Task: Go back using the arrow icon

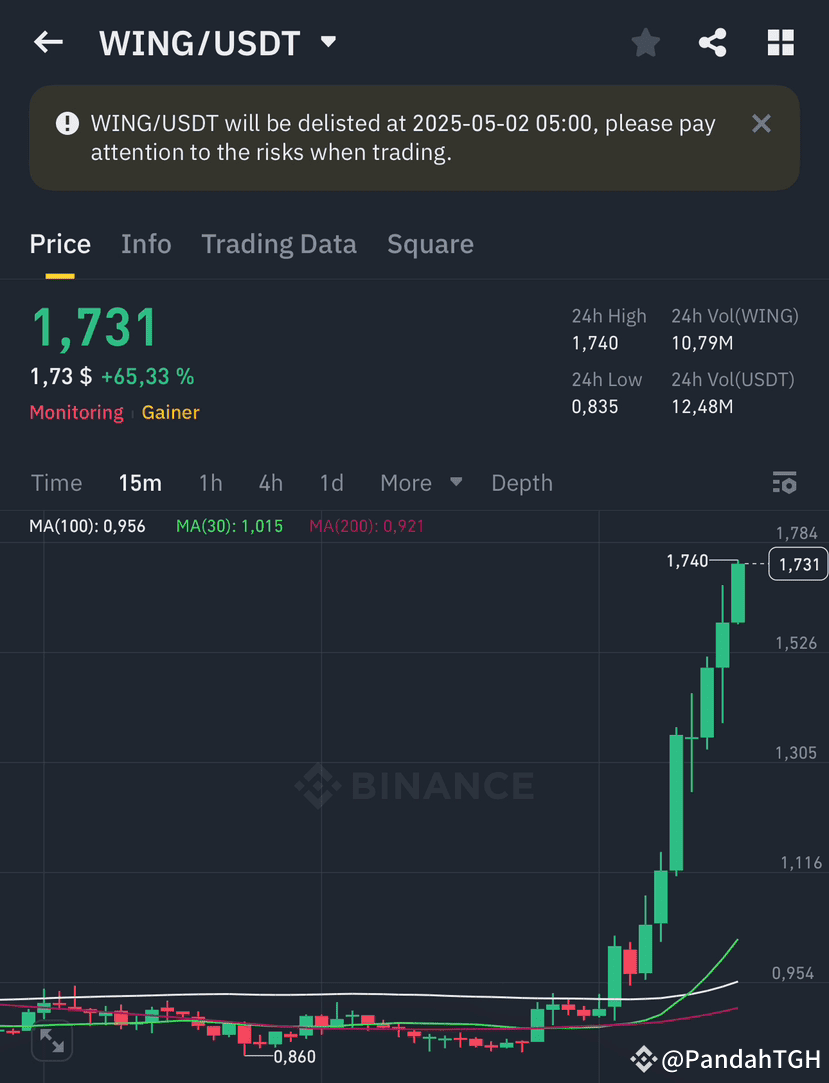Action: 48,42
